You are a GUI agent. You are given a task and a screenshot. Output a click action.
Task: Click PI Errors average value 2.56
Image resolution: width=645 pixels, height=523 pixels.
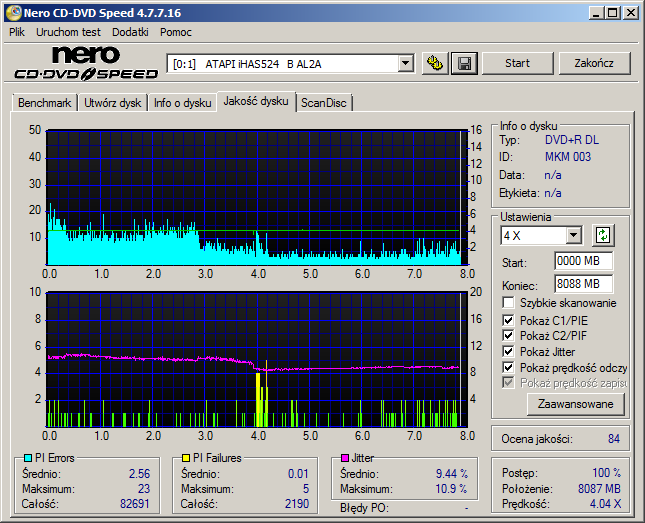click(139, 474)
